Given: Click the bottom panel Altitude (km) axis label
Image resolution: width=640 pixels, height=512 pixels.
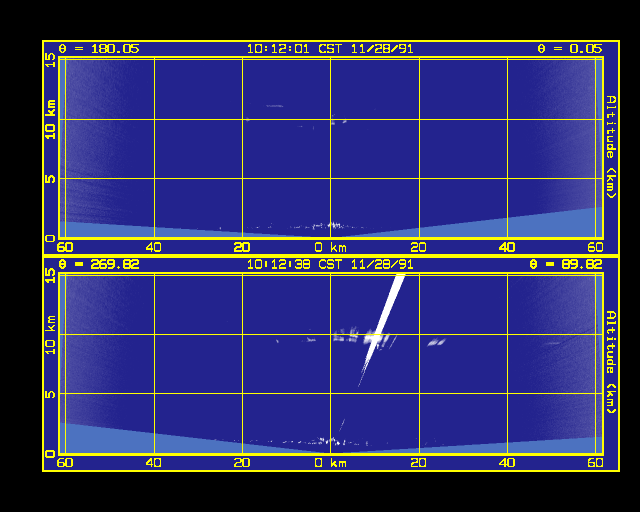Looking at the screenshot, I should point(611,363).
